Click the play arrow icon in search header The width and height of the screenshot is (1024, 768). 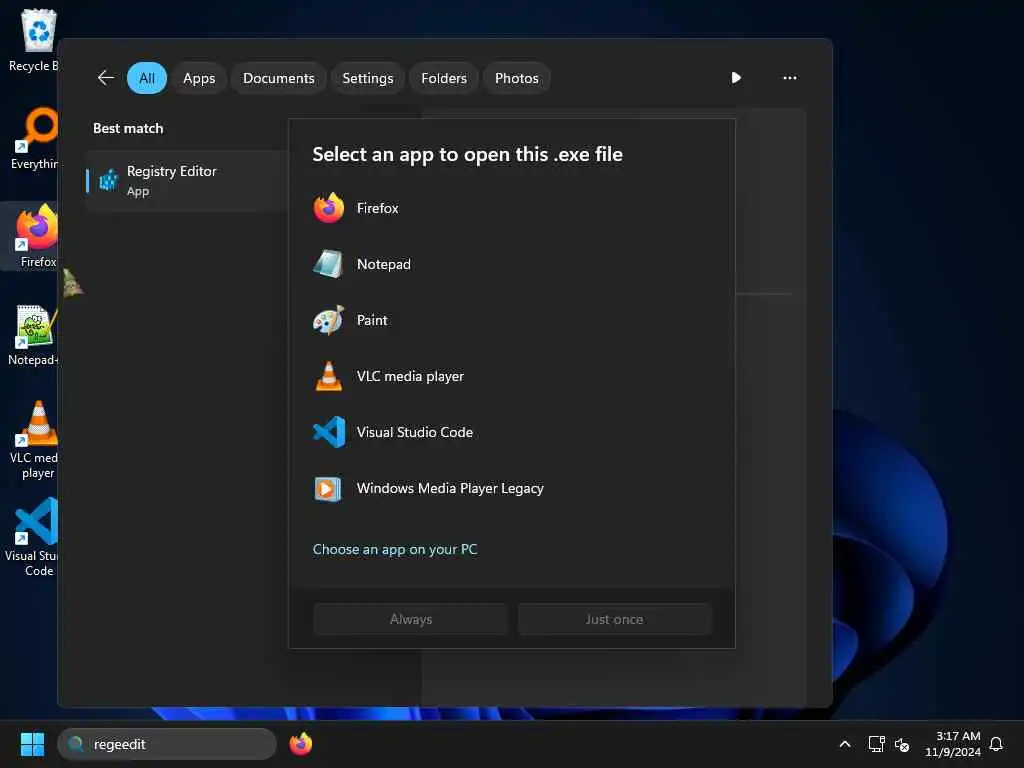tap(736, 78)
